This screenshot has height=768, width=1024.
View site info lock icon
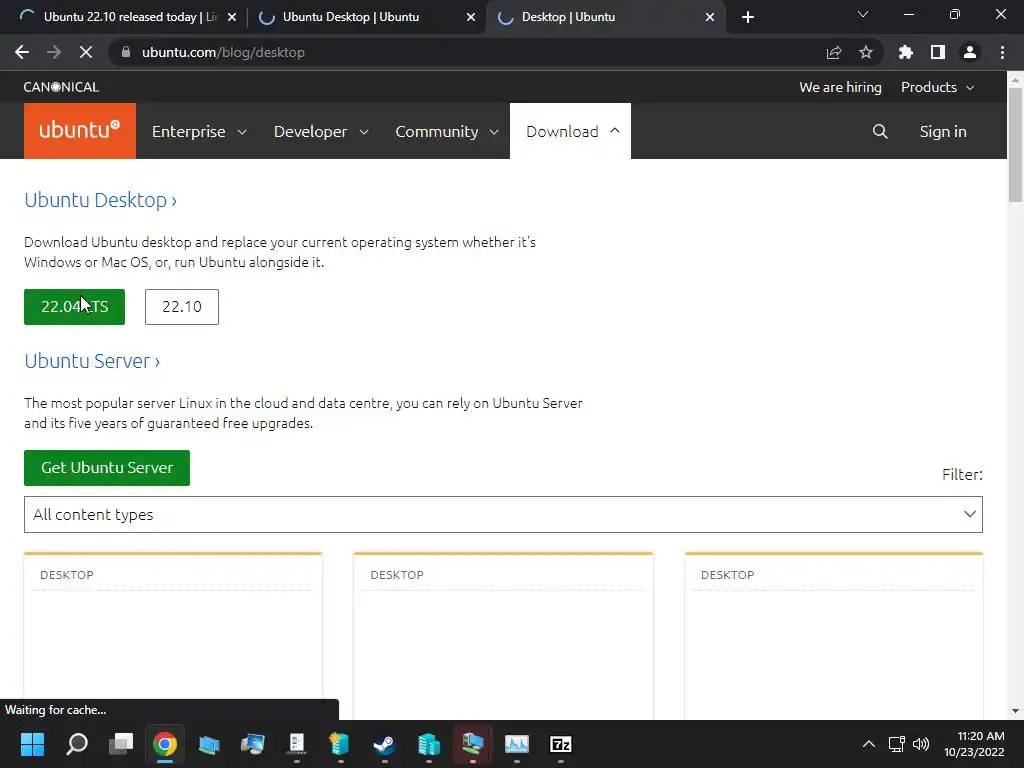[x=126, y=52]
